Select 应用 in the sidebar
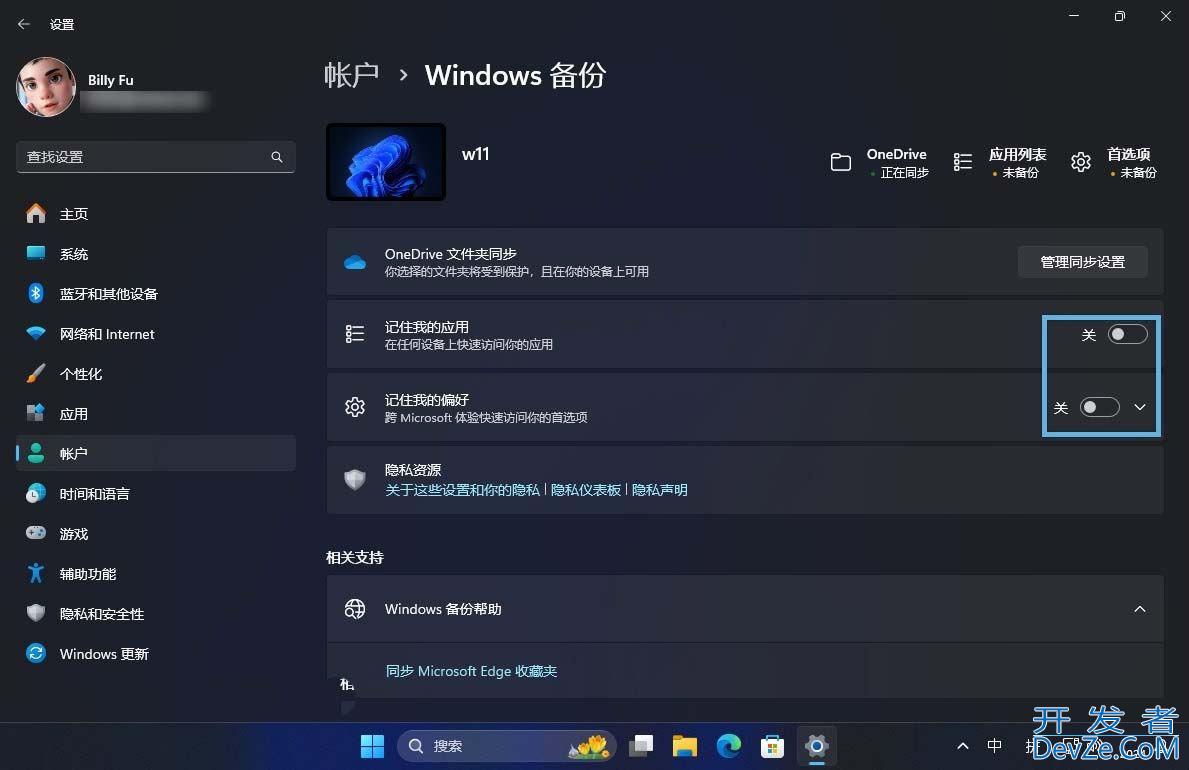 click(x=155, y=414)
